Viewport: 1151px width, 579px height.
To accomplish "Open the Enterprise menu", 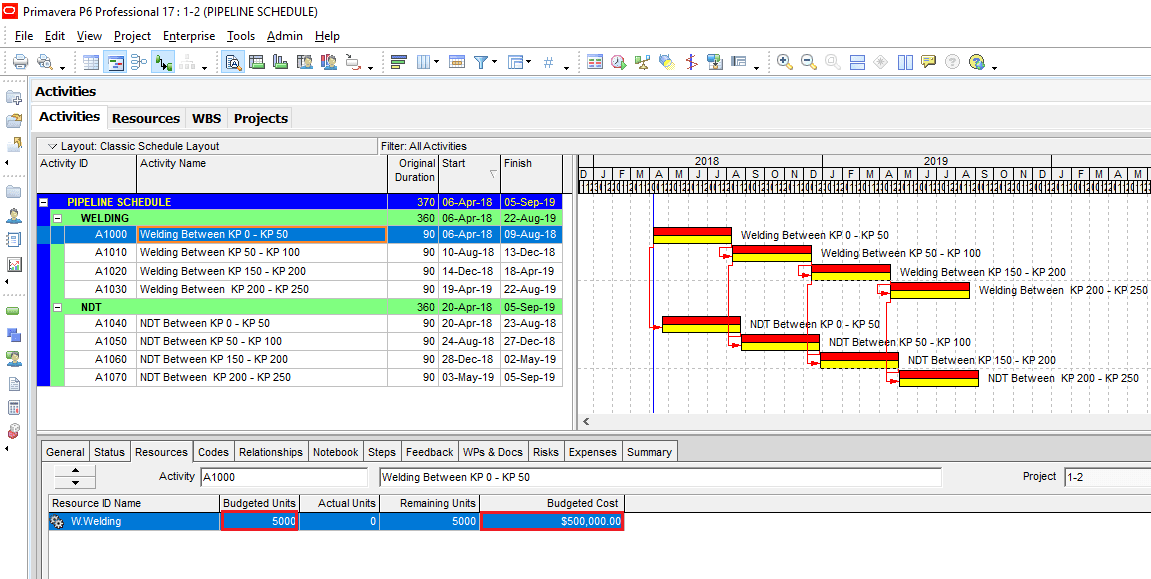I will pos(189,36).
